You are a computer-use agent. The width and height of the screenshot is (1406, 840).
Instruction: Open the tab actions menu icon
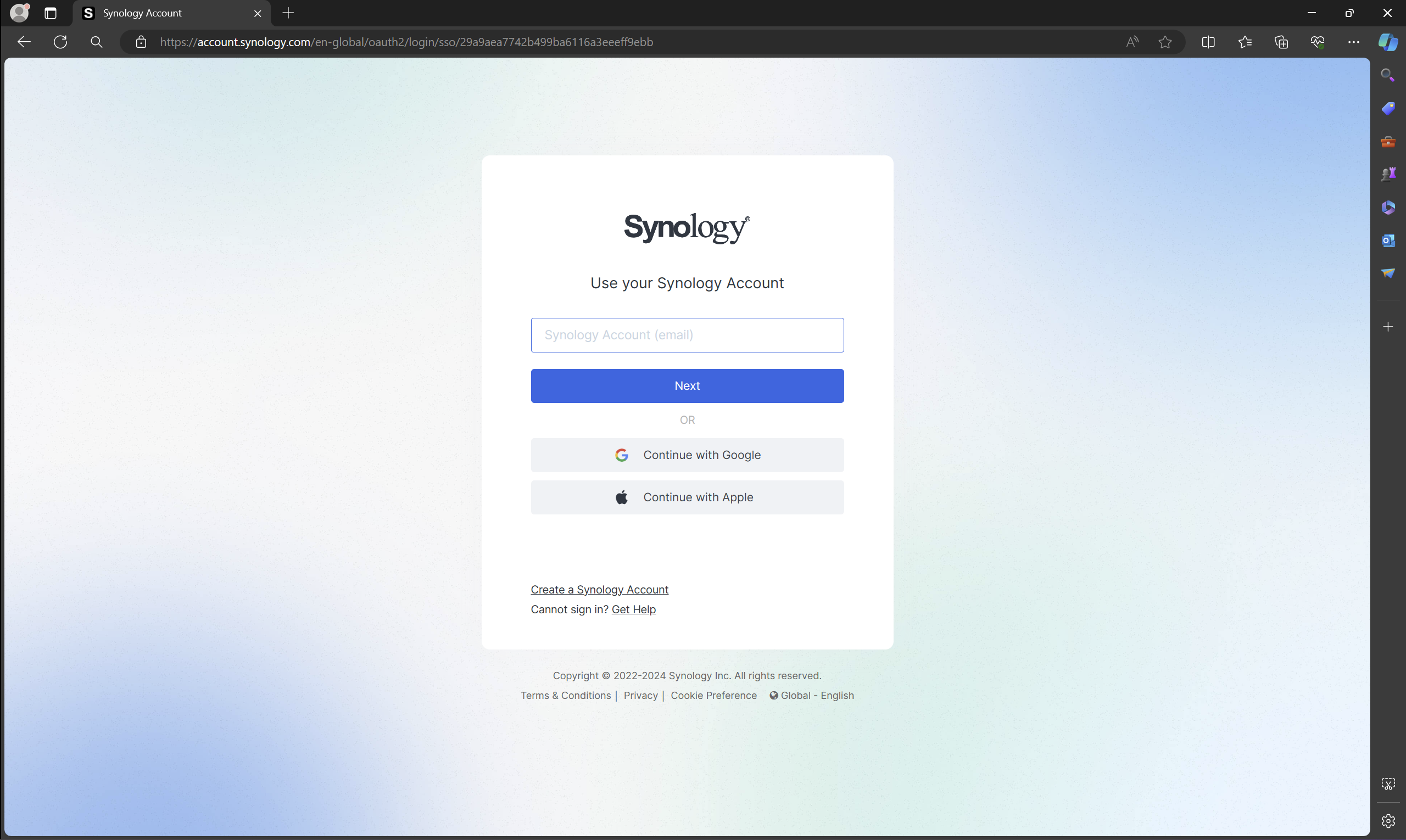51,13
